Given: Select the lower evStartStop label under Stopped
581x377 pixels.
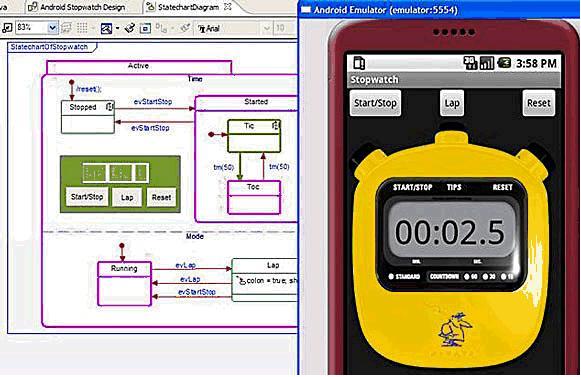Looking at the screenshot, I should [150, 128].
